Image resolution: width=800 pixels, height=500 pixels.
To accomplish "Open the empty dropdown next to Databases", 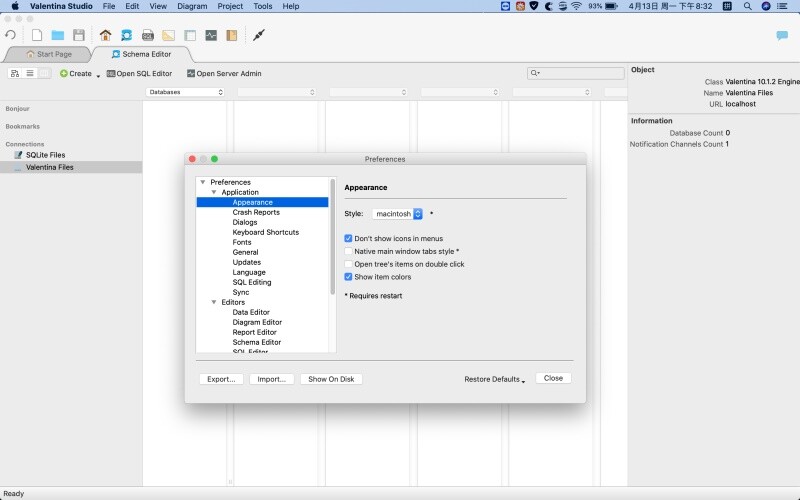I will [x=277, y=92].
